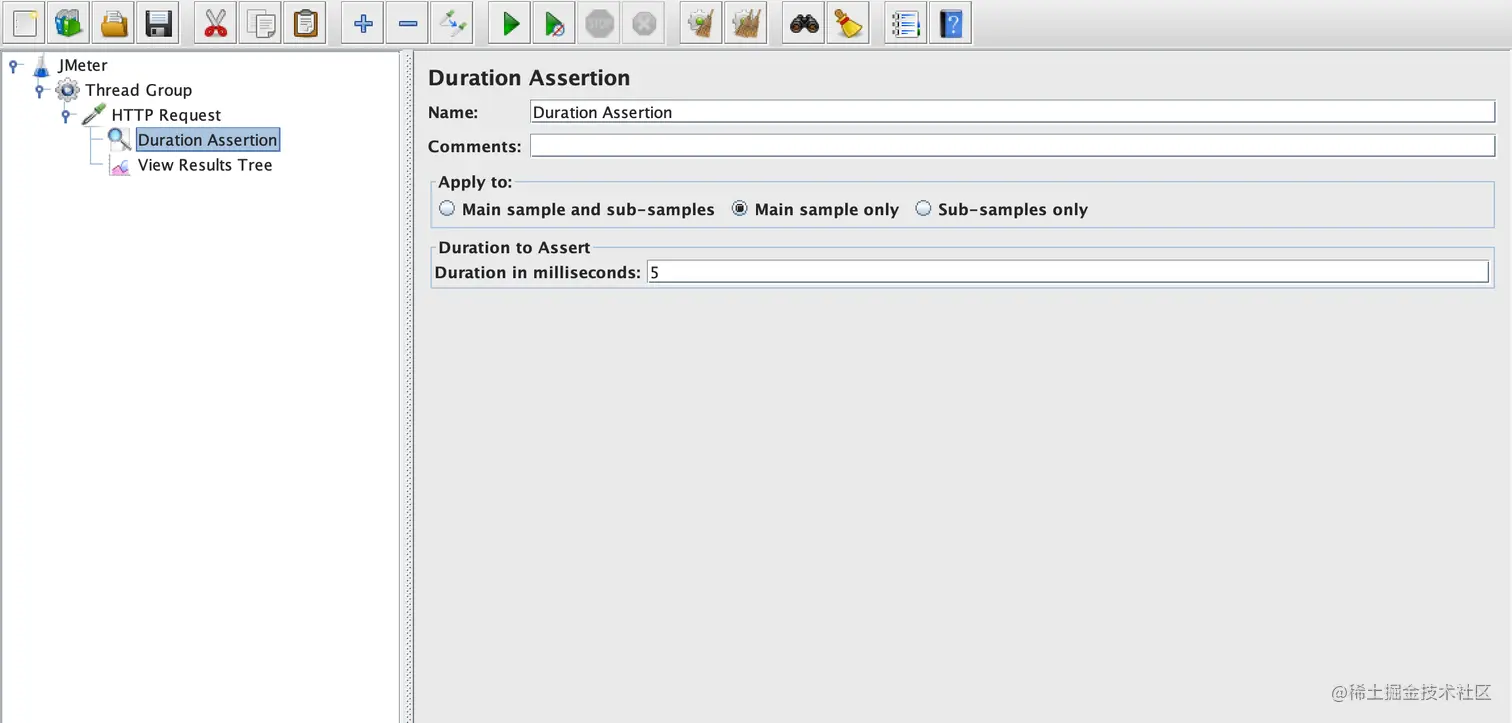This screenshot has height=723, width=1512.
Task: Click the minus Collapse All icon
Action: [407, 23]
